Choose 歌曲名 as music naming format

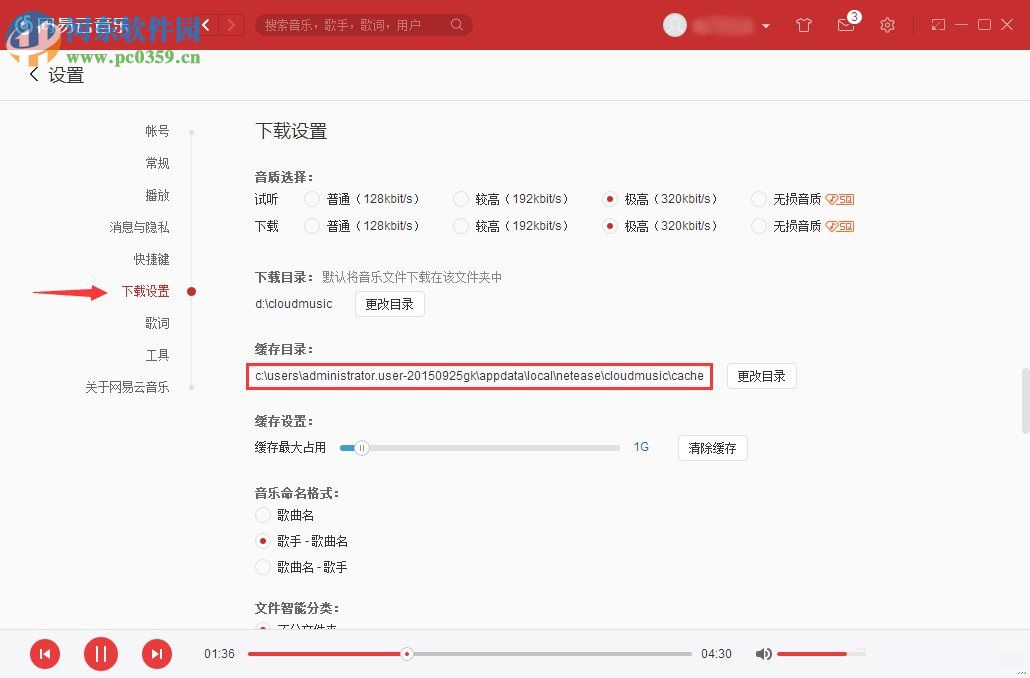261,515
